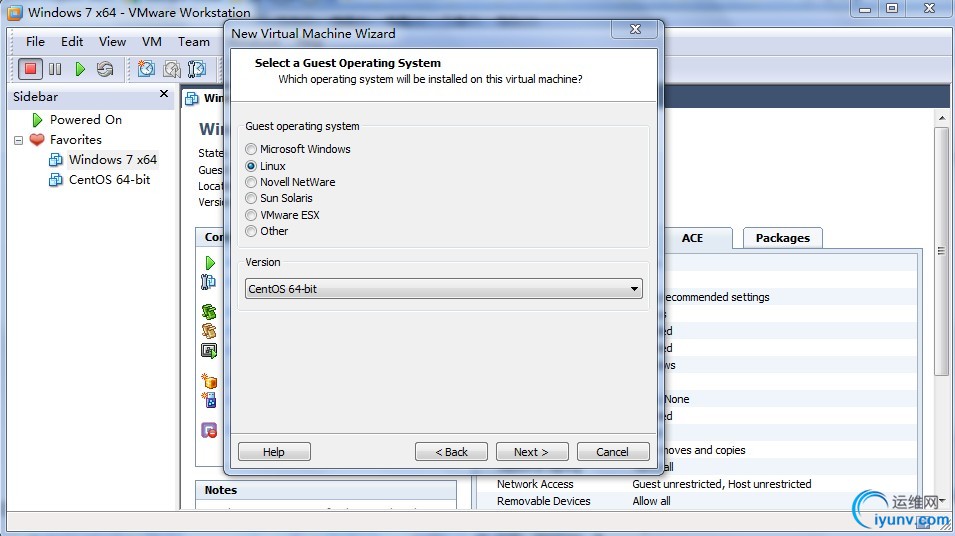
Task: Click the Reset toolbar icon
Action: coord(105,69)
